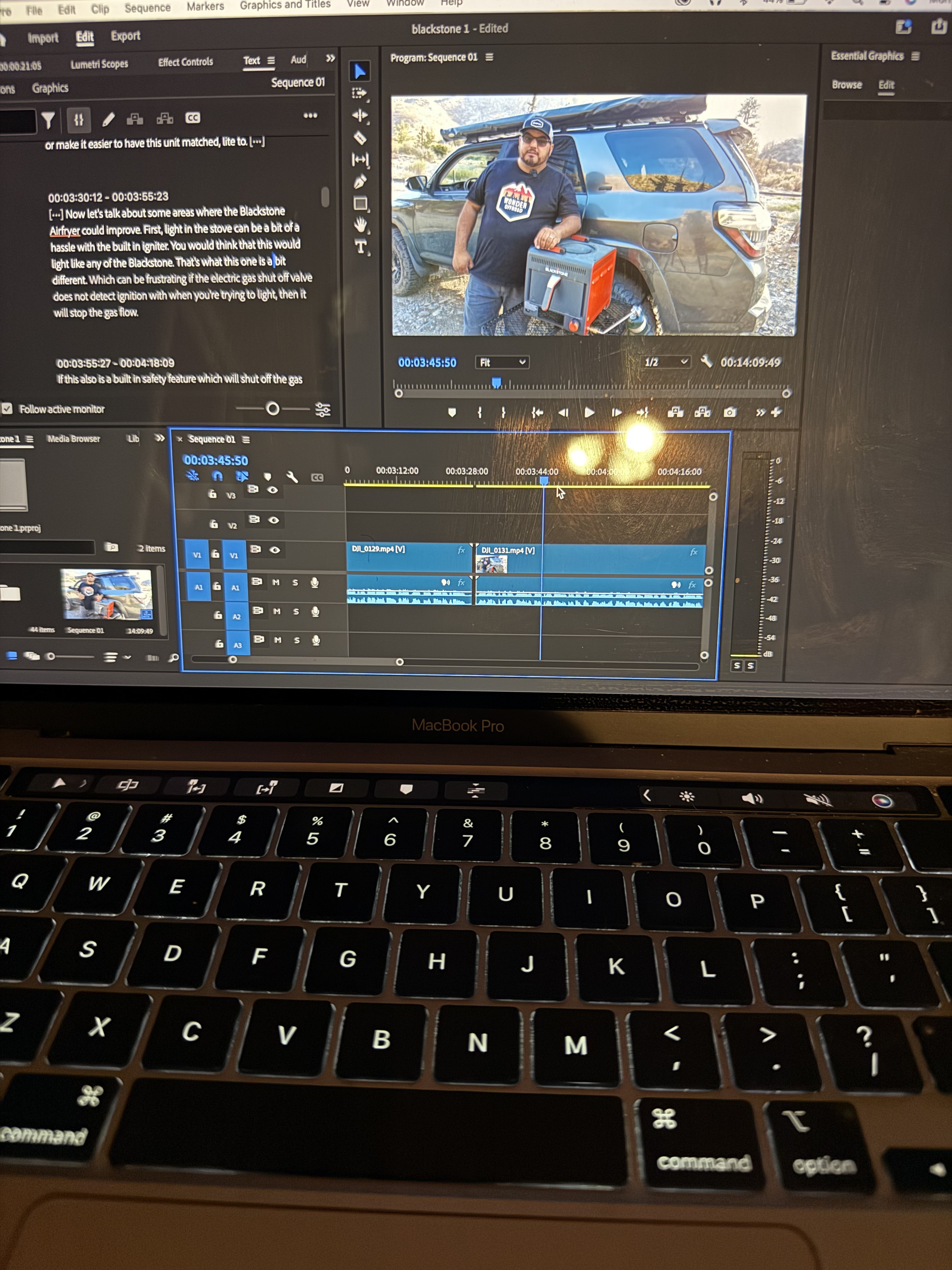Viewport: 952px width, 1270px height.
Task: Click the Program monitor playhead marker
Action: click(x=497, y=383)
